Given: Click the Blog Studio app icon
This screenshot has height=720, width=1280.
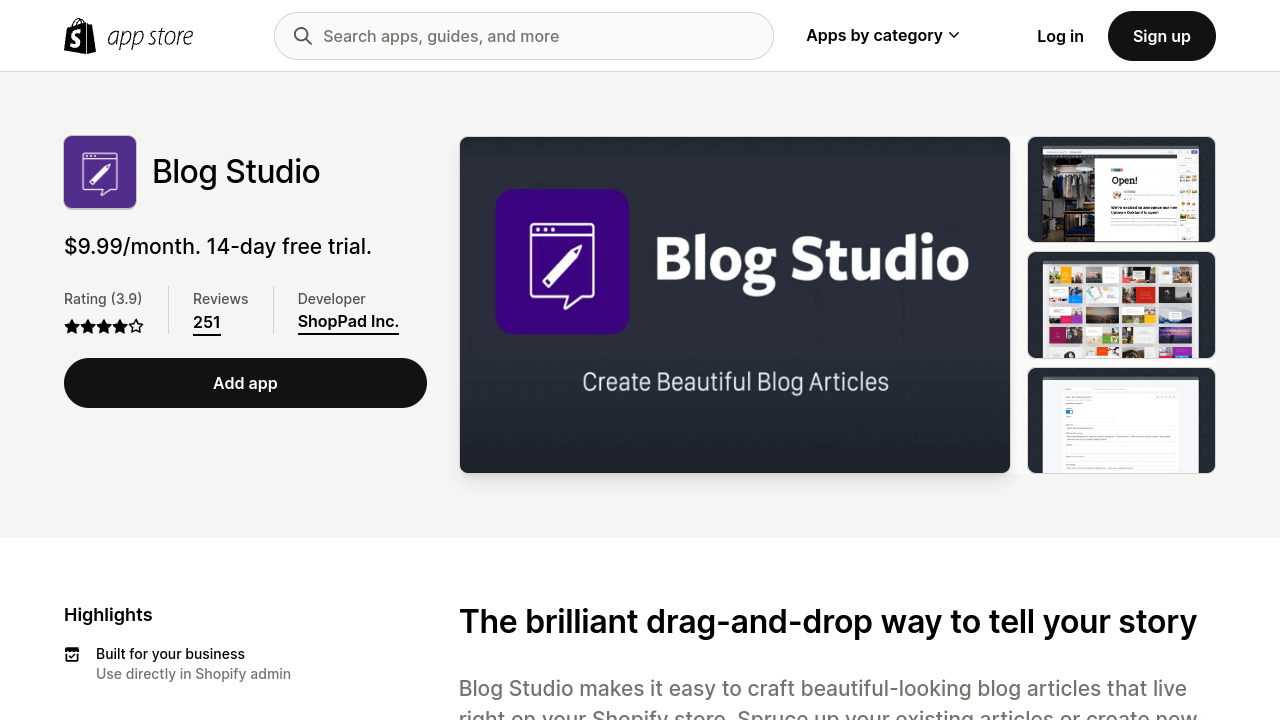Looking at the screenshot, I should (100, 172).
